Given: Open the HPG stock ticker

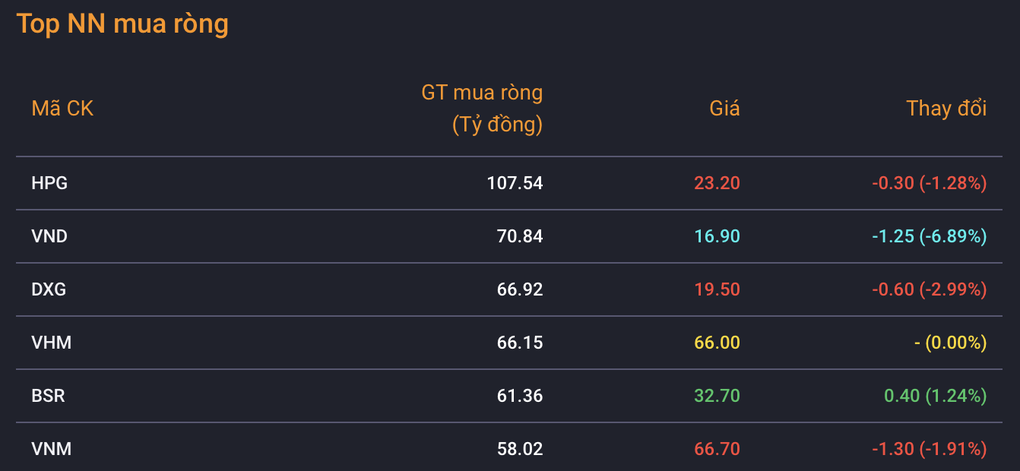Looking at the screenshot, I should pyautogui.click(x=49, y=183).
